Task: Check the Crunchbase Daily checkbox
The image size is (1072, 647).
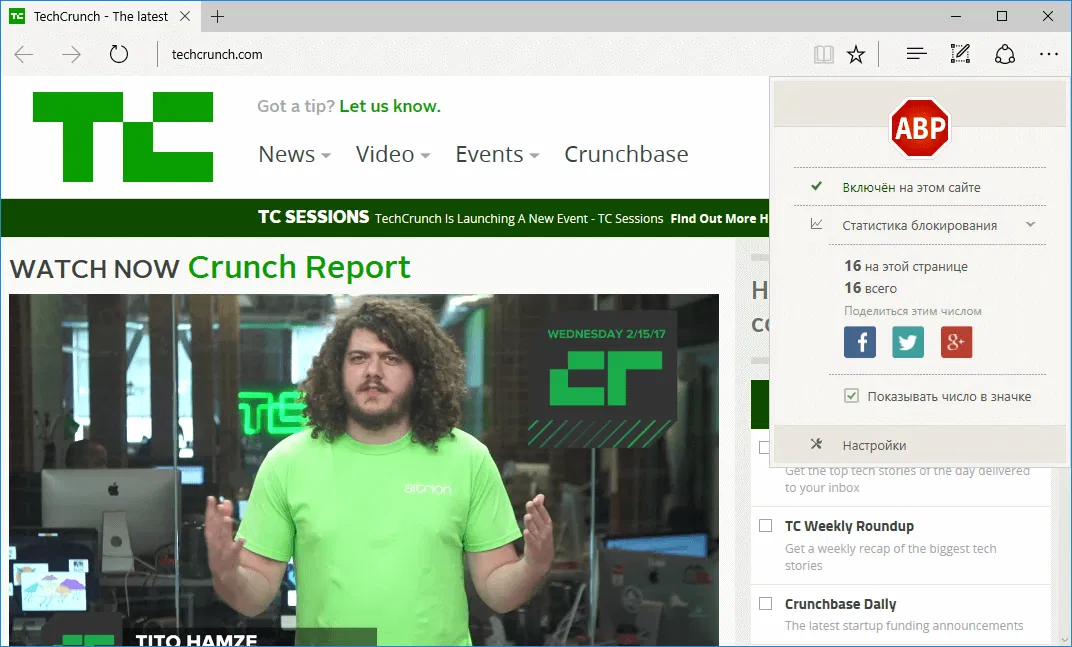Action: (766, 603)
